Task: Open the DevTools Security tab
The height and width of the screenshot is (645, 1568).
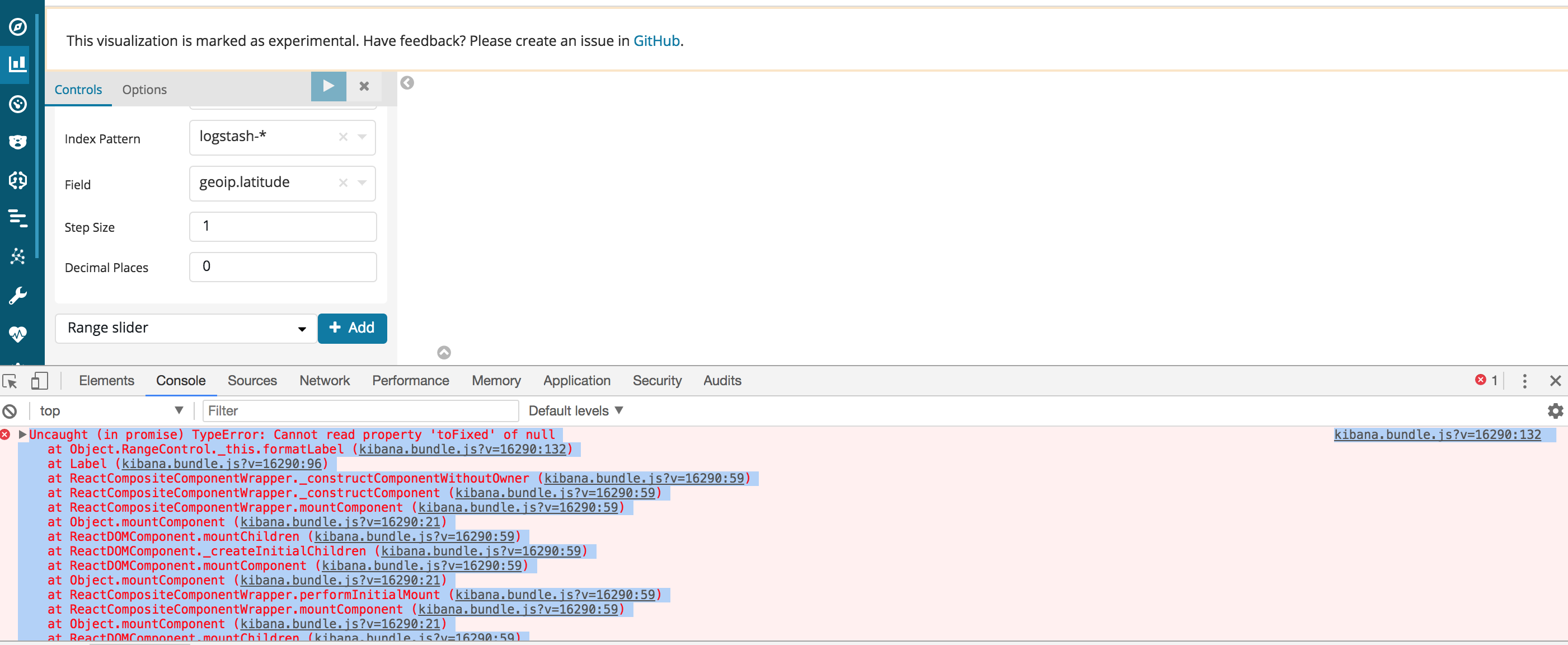Action: click(x=657, y=381)
